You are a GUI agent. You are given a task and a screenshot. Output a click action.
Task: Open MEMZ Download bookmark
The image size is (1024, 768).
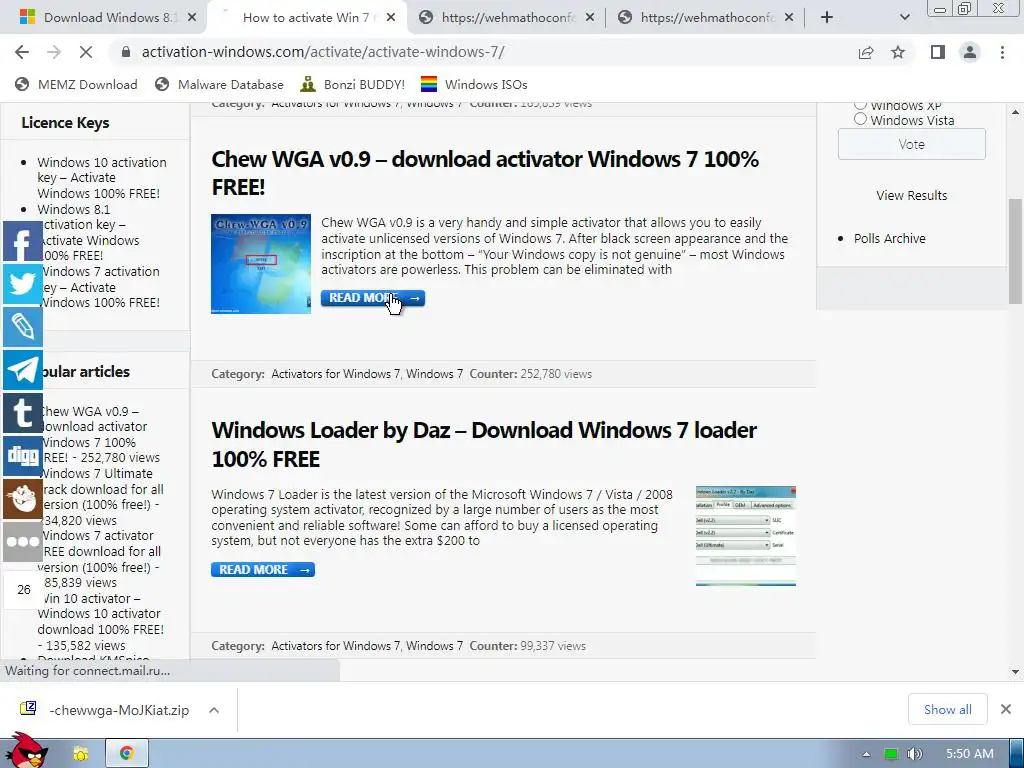coord(76,84)
